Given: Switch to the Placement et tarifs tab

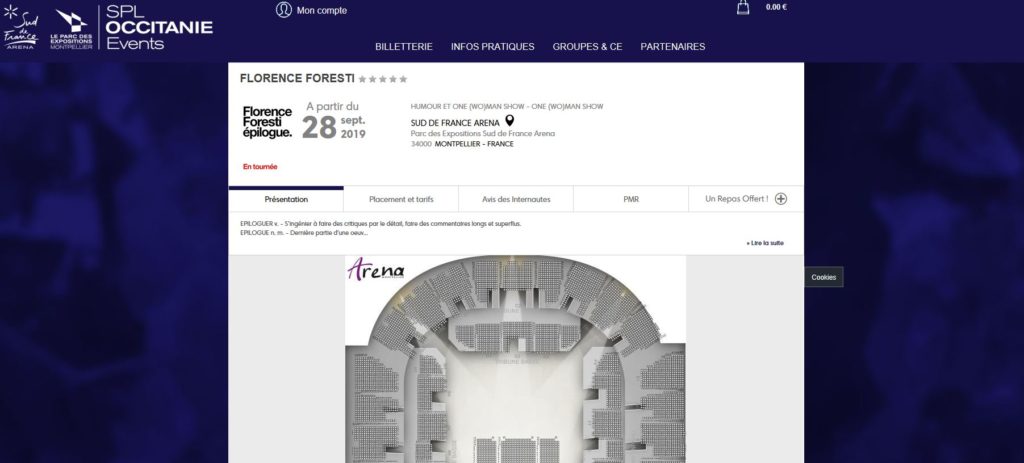Looking at the screenshot, I should 401,199.
